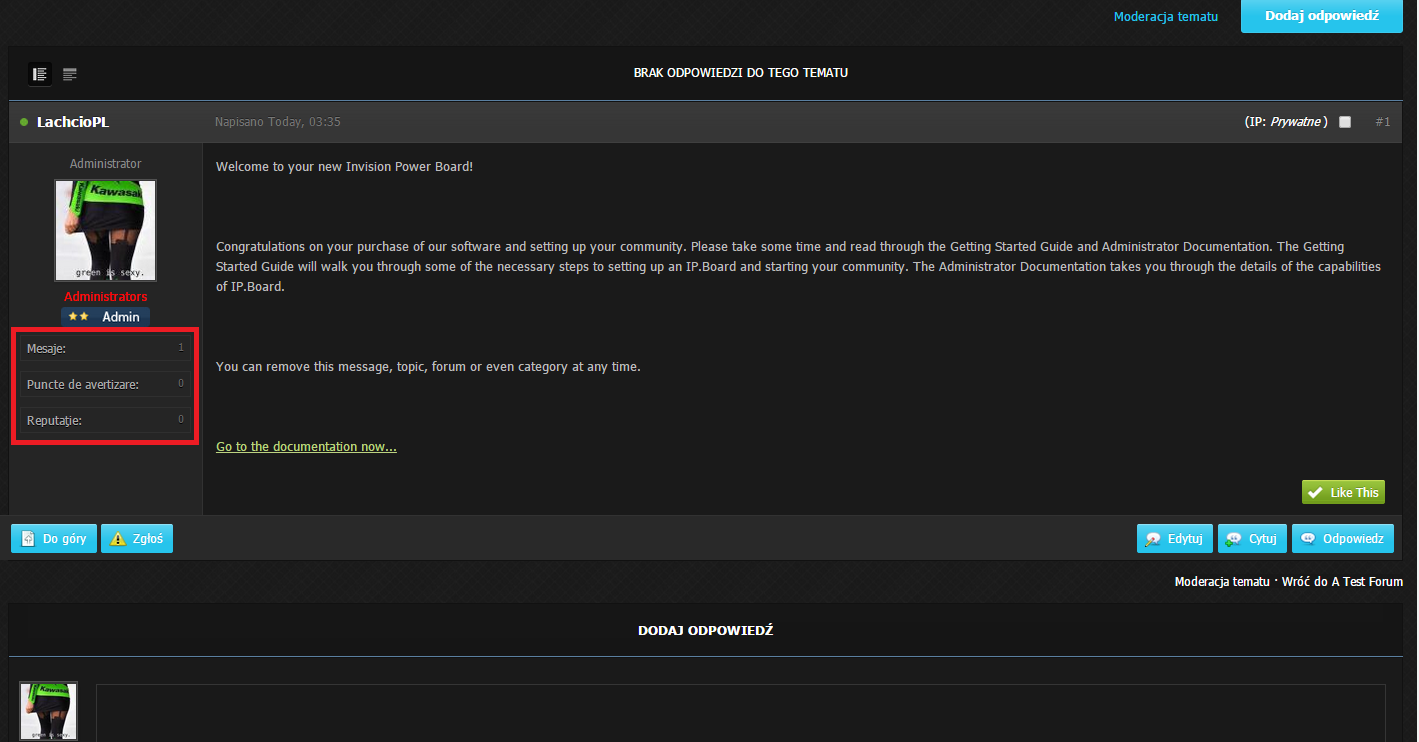Edit the post with the Edytuj button
This screenshot has height=742, width=1419.
point(1175,539)
